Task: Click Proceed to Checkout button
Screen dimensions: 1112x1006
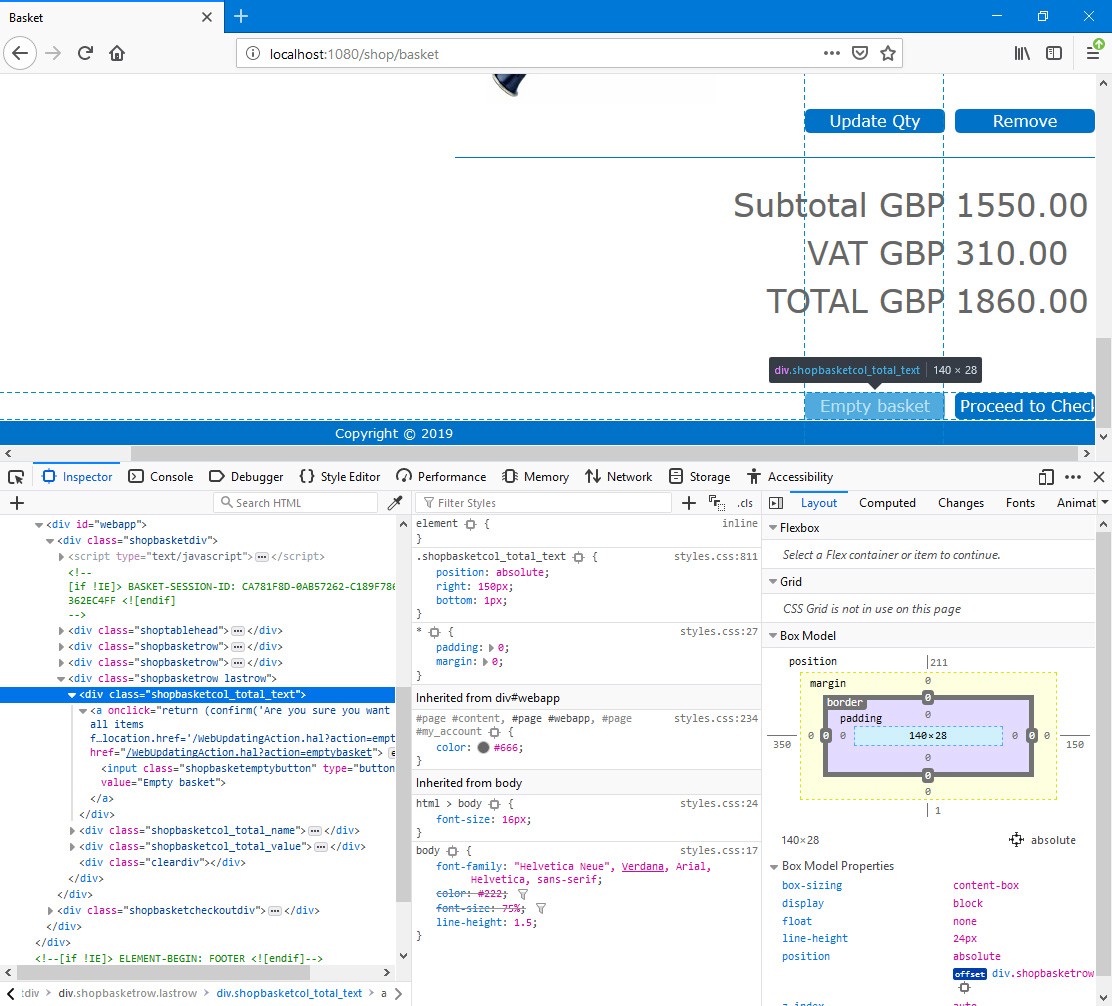Action: (x=1025, y=406)
